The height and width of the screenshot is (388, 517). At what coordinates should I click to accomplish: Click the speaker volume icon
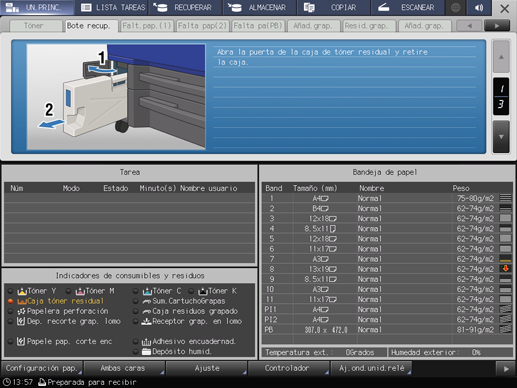tap(479, 7)
